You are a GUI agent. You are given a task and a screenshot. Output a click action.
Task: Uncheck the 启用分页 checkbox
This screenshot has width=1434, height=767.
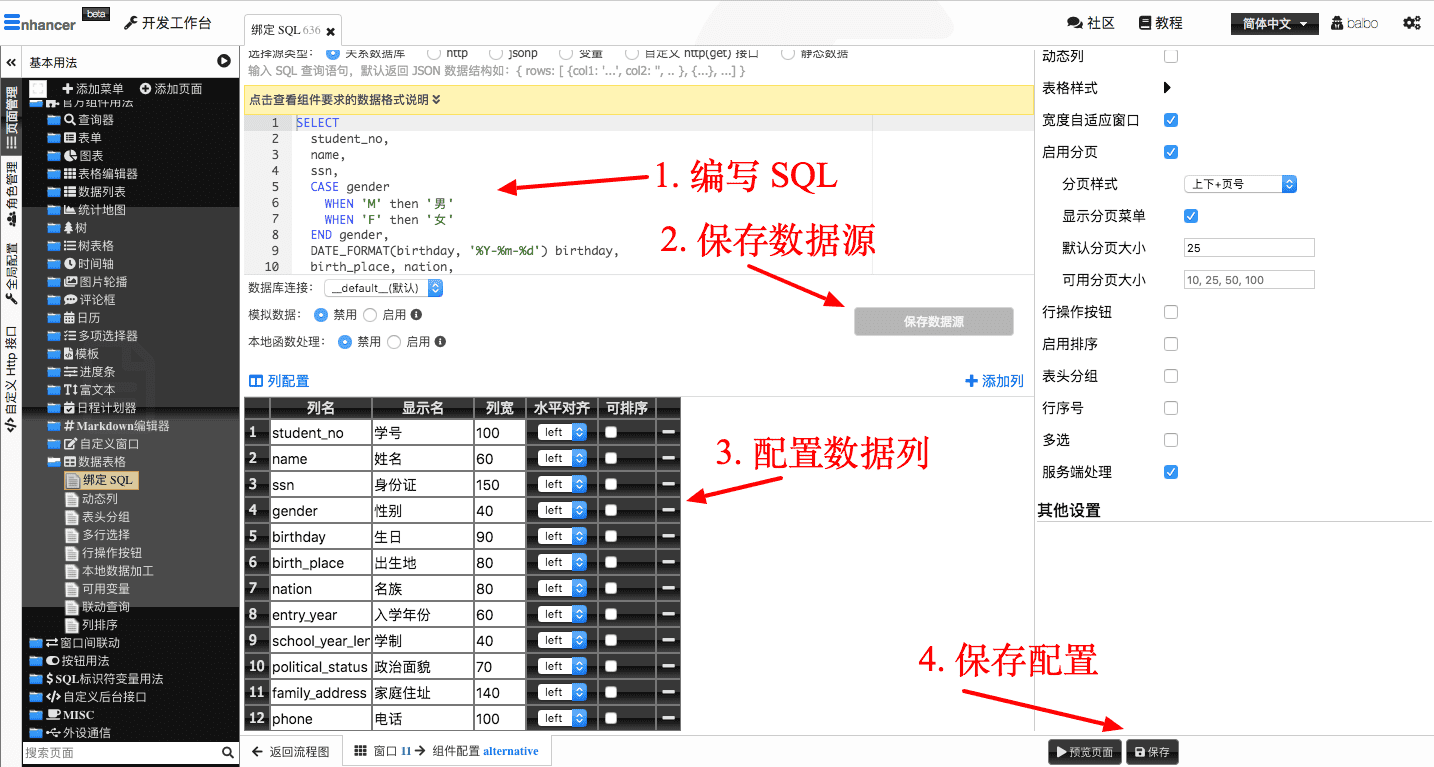click(x=1171, y=152)
